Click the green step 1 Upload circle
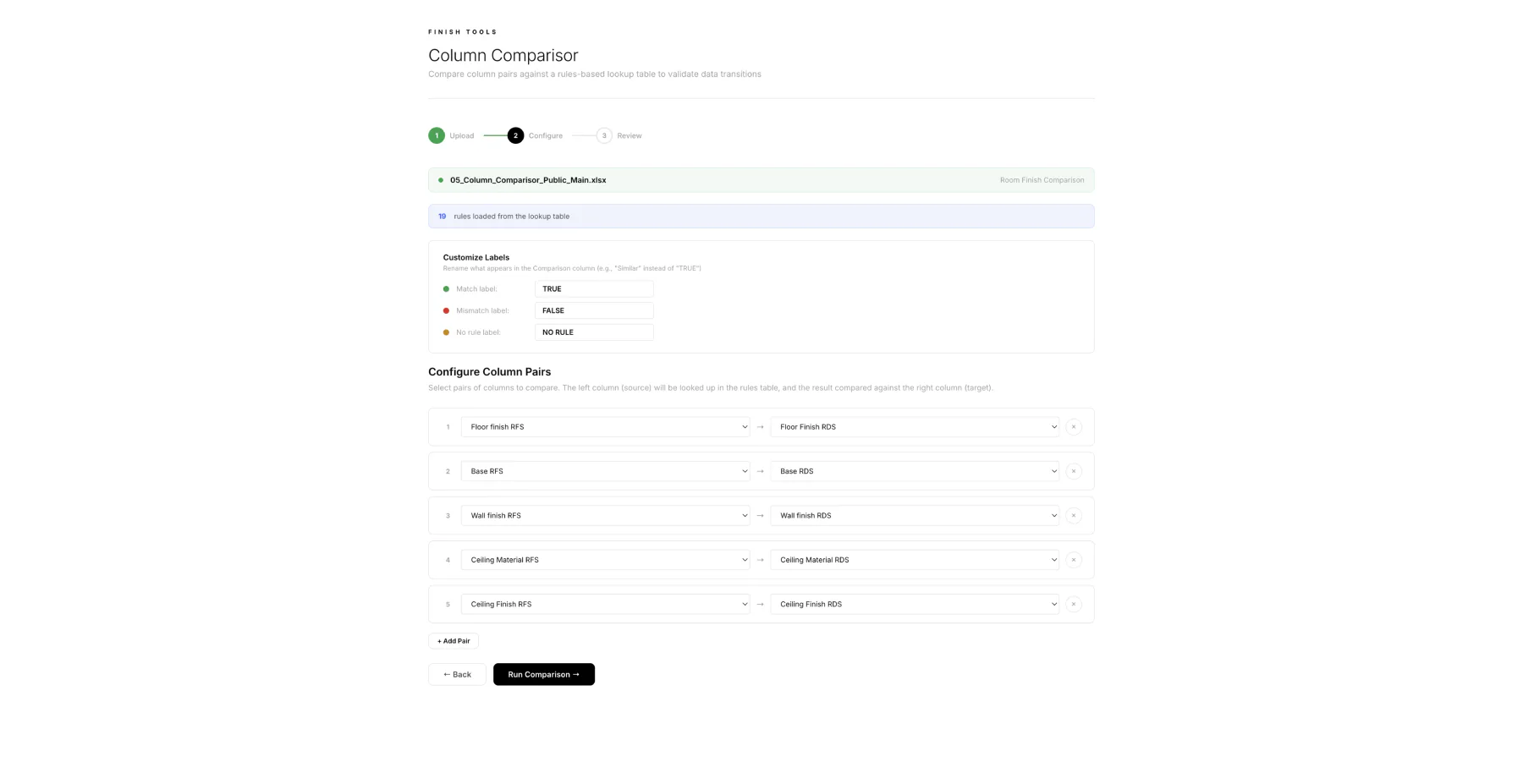The height and width of the screenshot is (784, 1523). pos(437,135)
